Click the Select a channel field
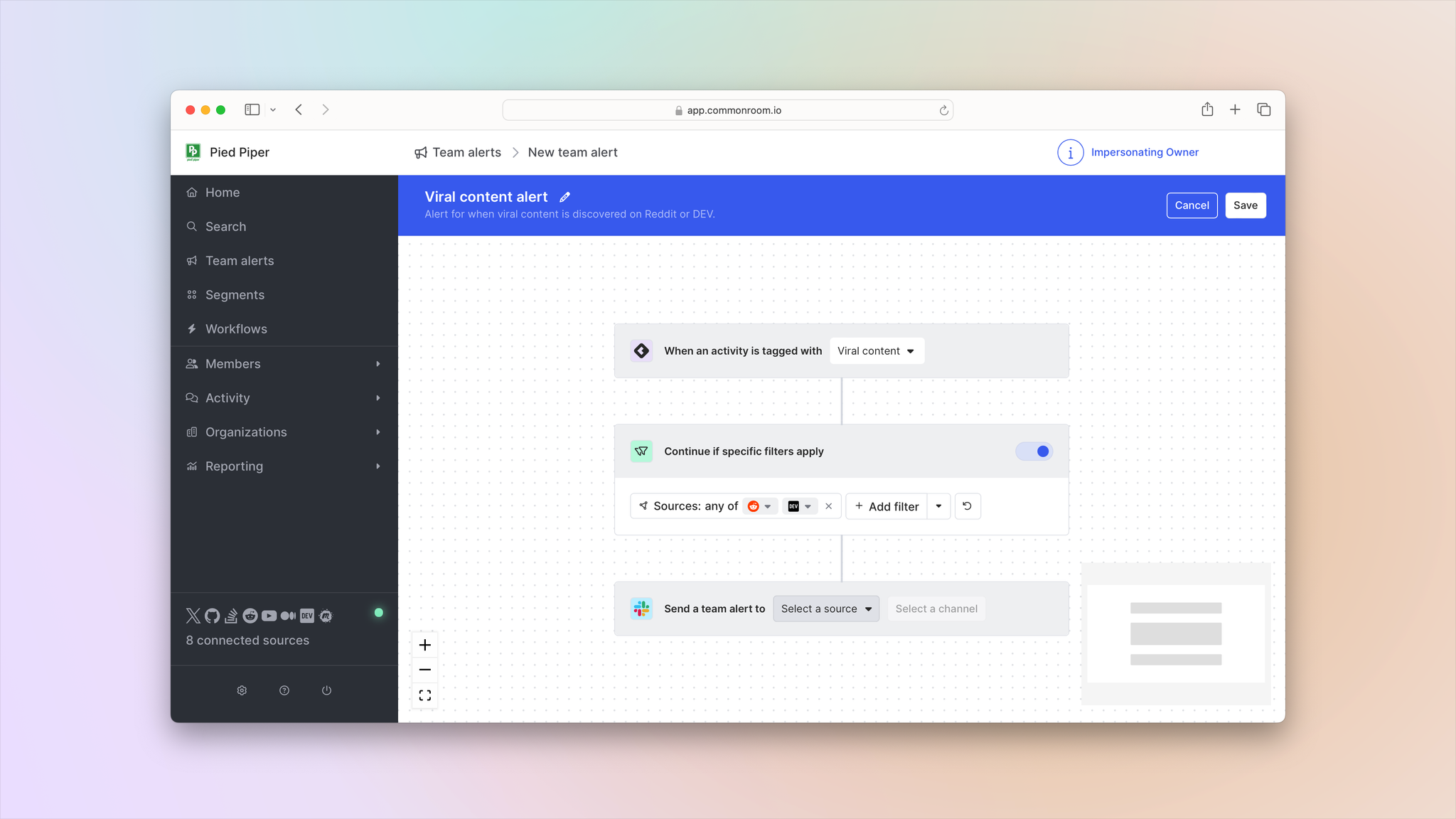 [x=936, y=609]
